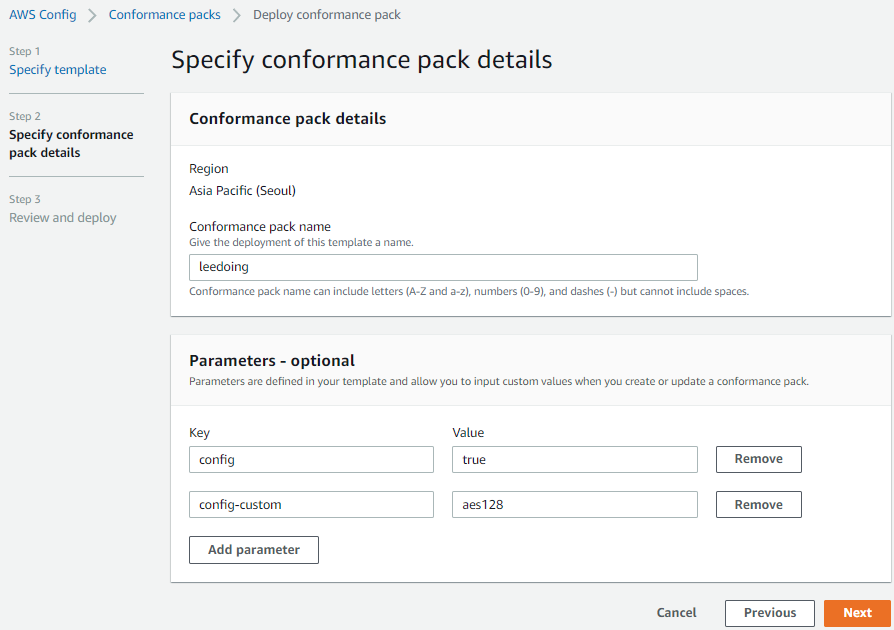Remove the config parameter row

(x=759, y=459)
